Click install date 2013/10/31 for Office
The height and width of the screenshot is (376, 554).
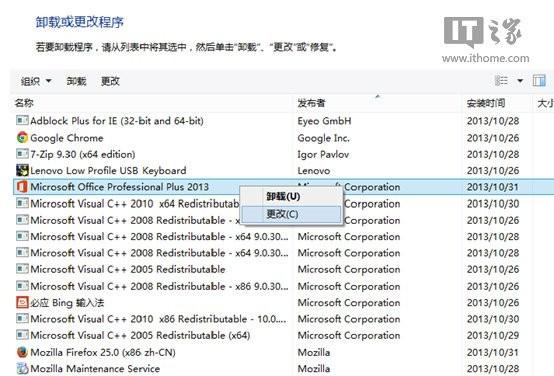click(x=493, y=187)
